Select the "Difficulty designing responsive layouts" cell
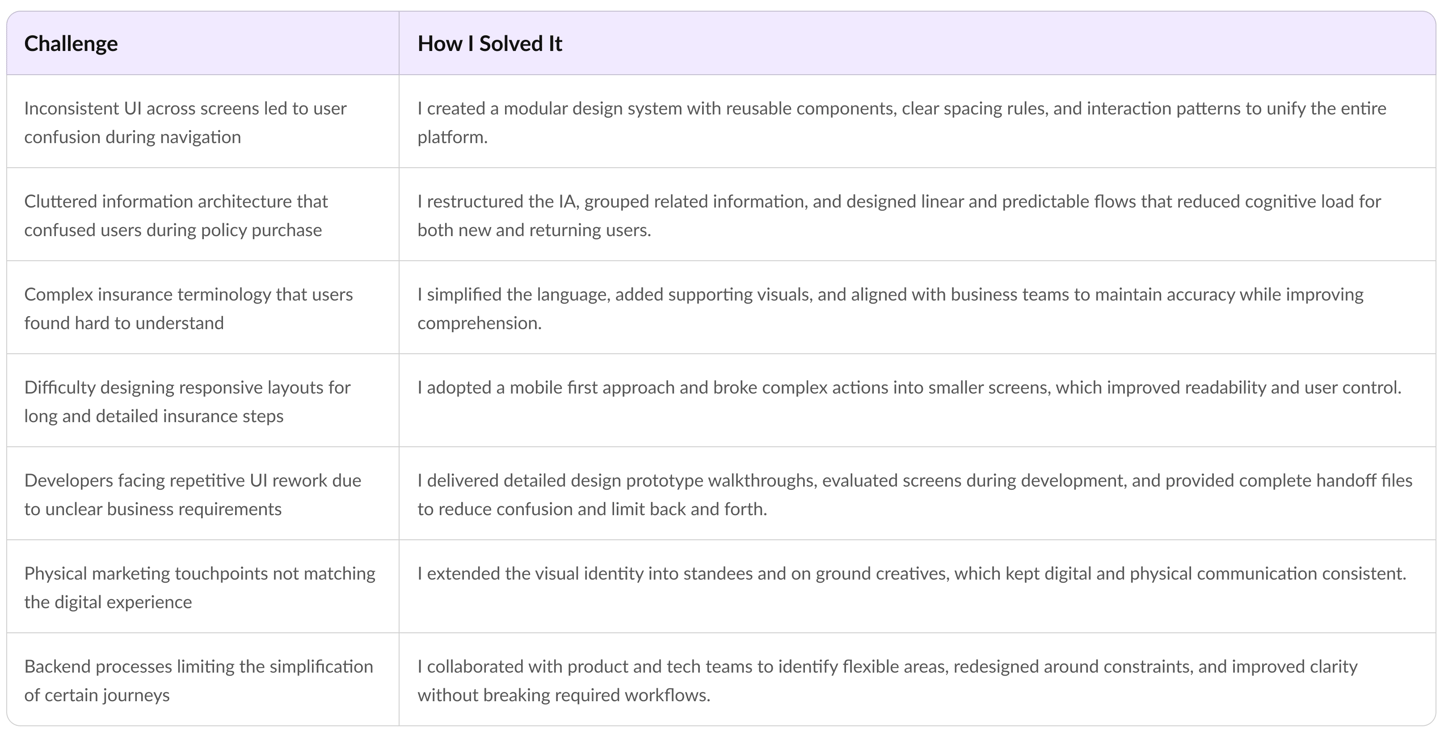Screen dimensions: 1440x737 pos(187,388)
